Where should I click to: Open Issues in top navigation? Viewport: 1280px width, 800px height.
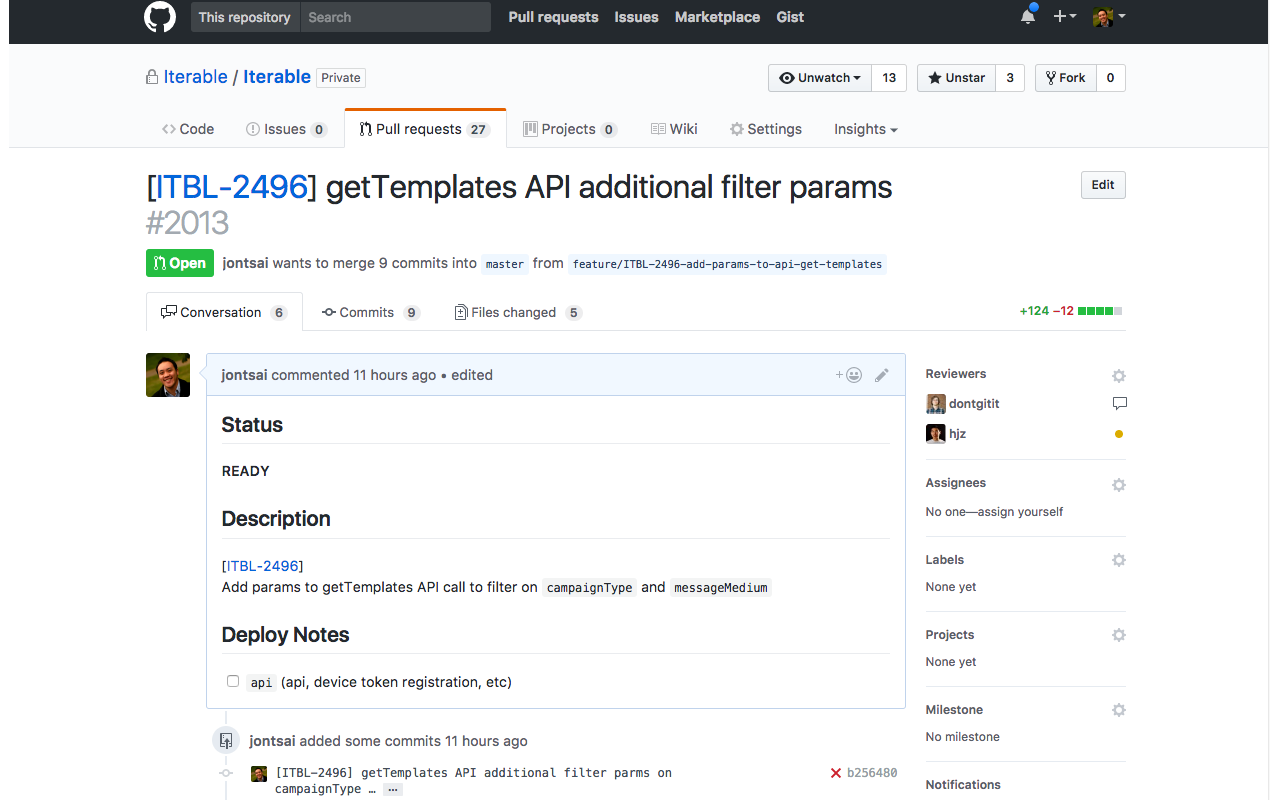[x=636, y=17]
